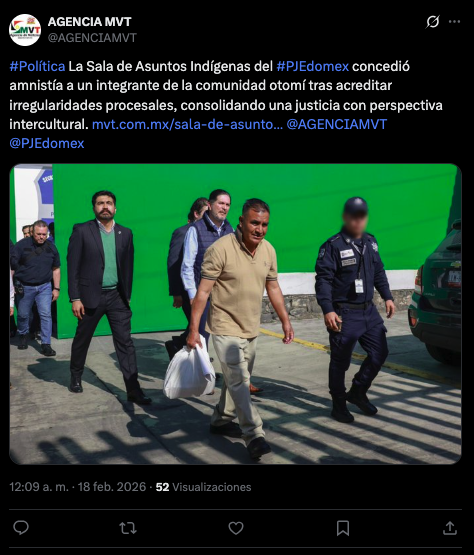Open the share icon menu
Viewport: 474px width, 555px height.
(450, 528)
